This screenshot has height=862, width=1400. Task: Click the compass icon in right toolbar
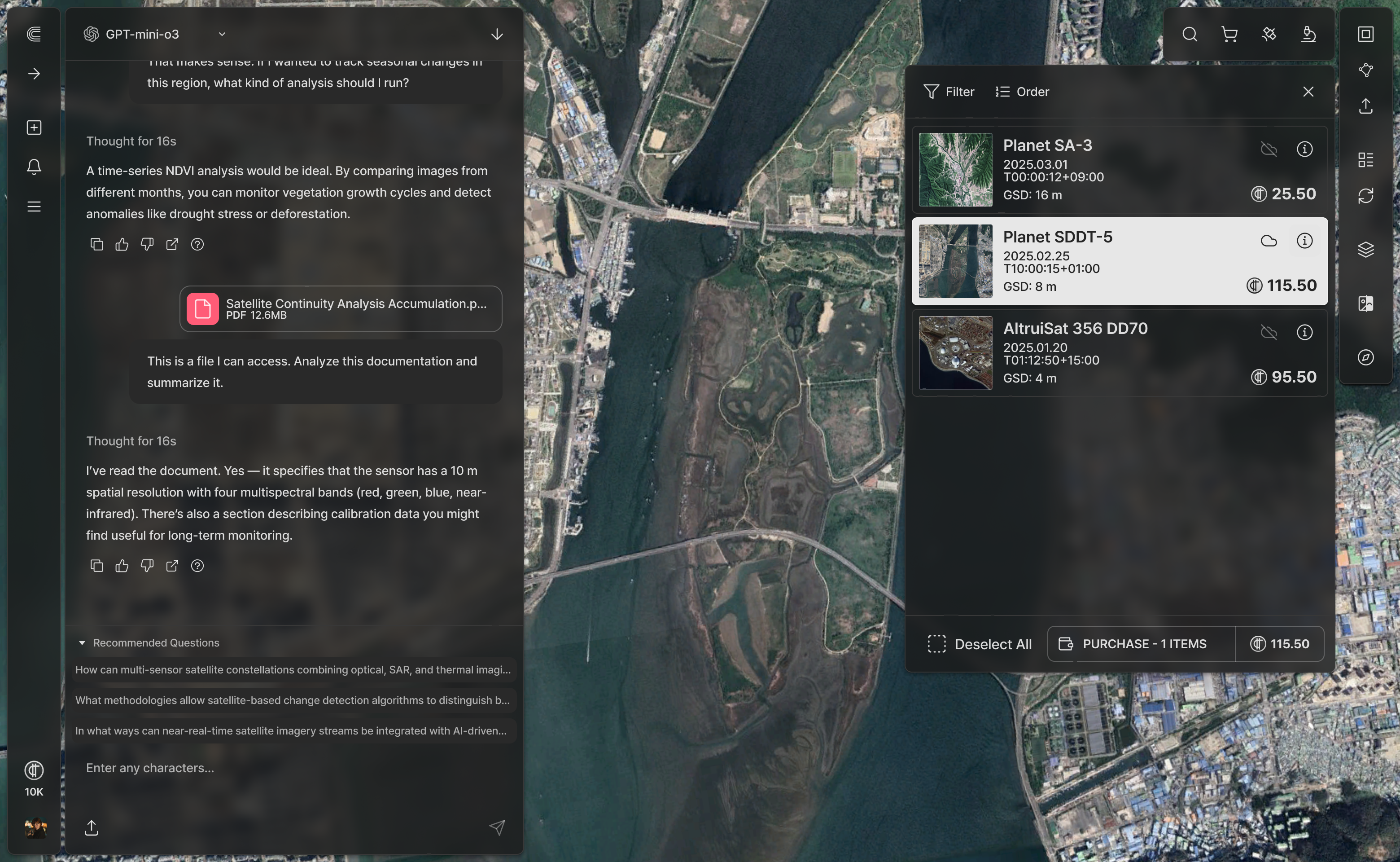pos(1365,357)
